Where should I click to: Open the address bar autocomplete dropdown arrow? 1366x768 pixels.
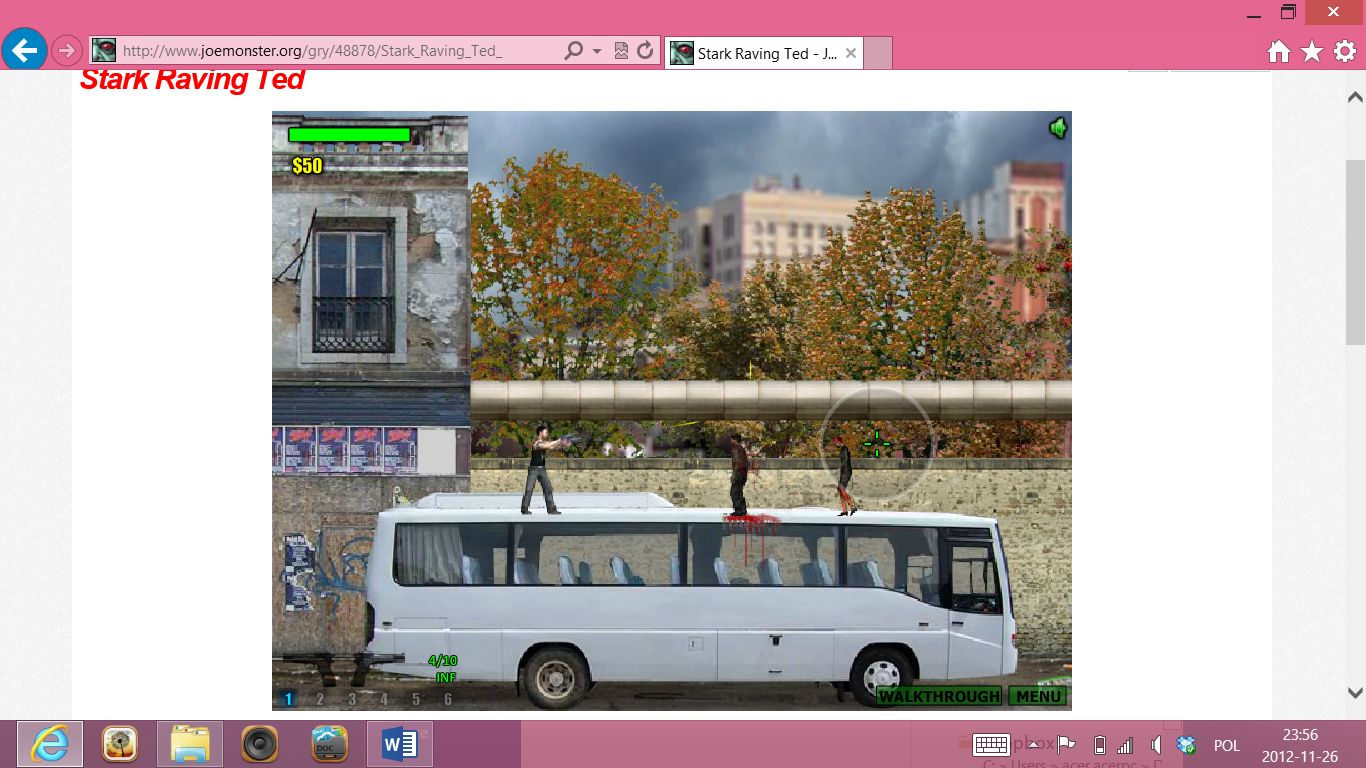pos(597,50)
